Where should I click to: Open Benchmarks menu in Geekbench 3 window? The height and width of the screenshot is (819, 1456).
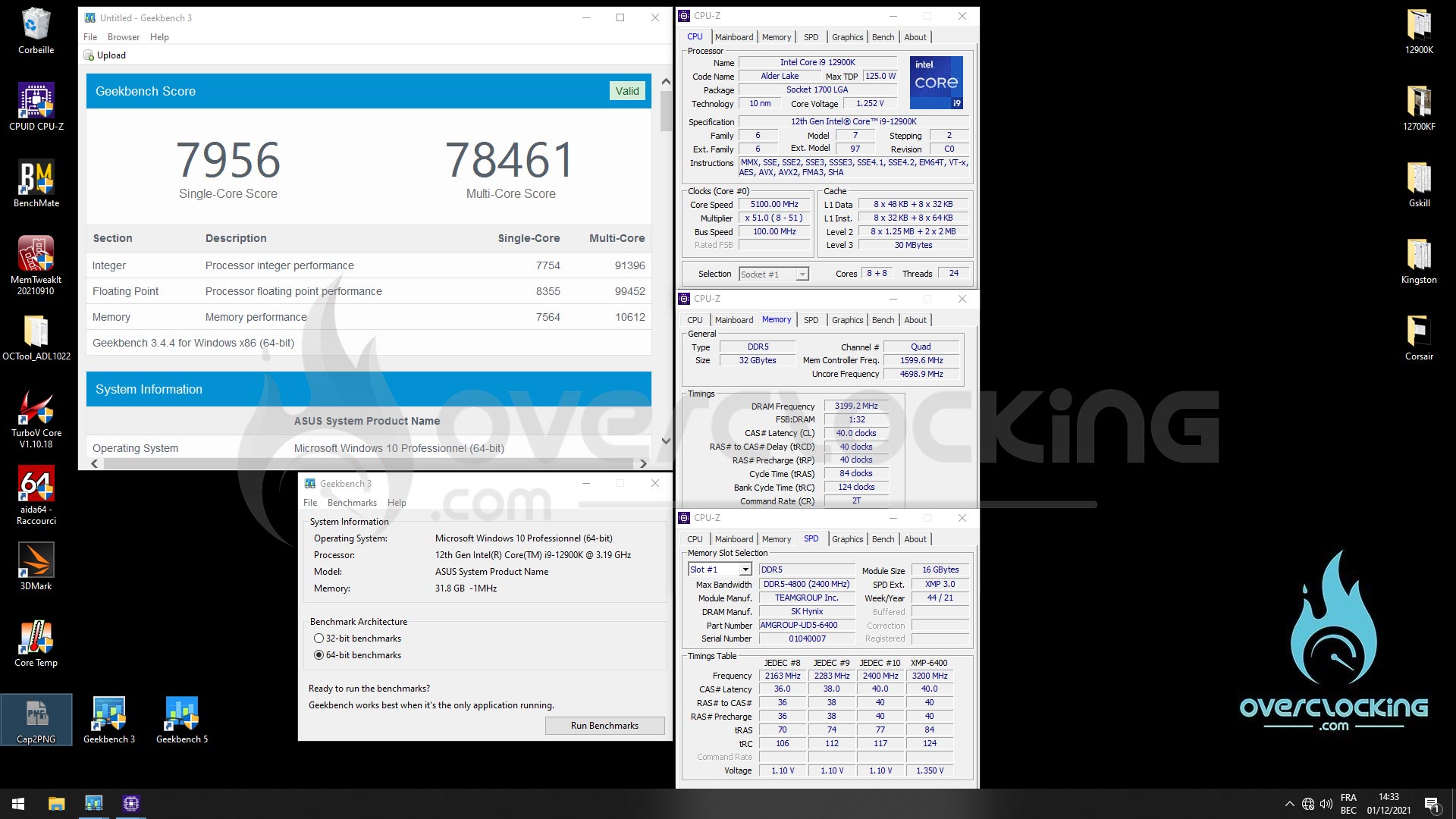click(352, 503)
